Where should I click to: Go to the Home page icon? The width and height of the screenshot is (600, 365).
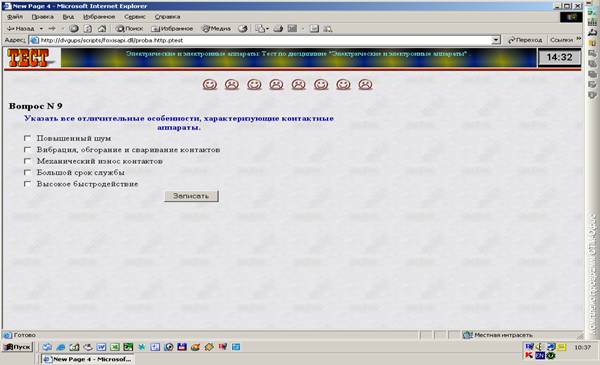[x=102, y=29]
